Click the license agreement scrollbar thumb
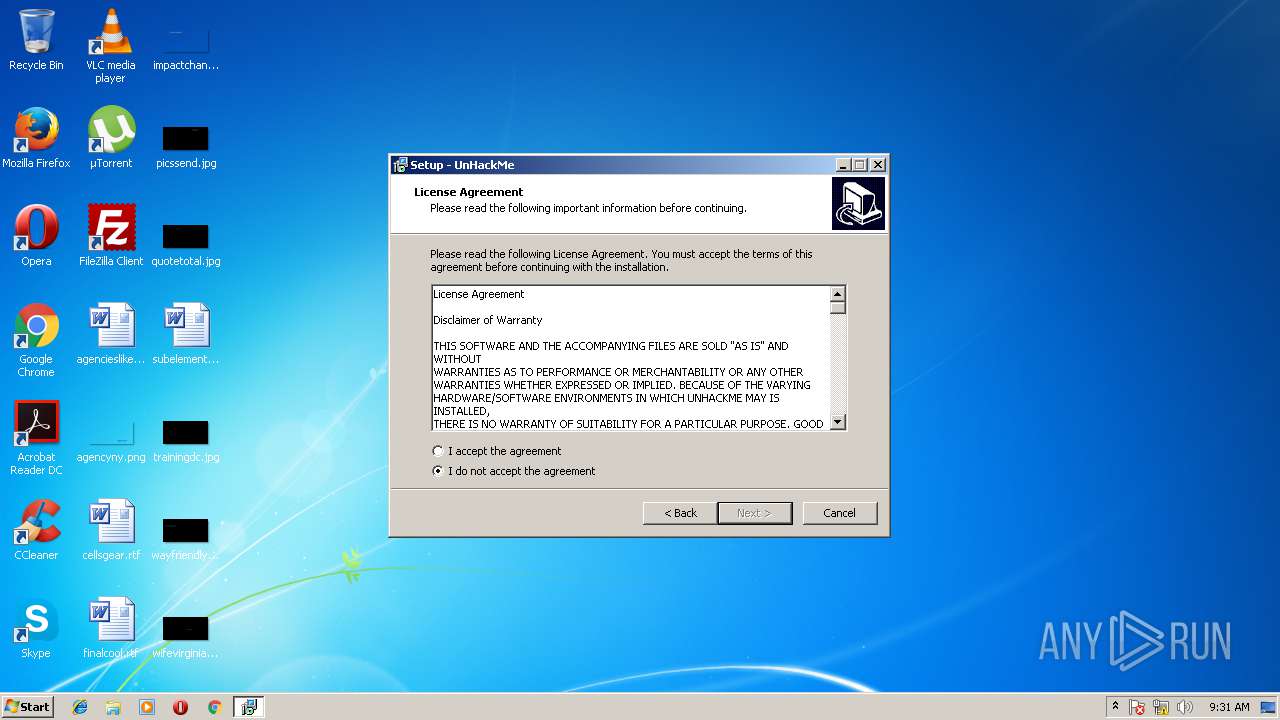 pyautogui.click(x=838, y=308)
